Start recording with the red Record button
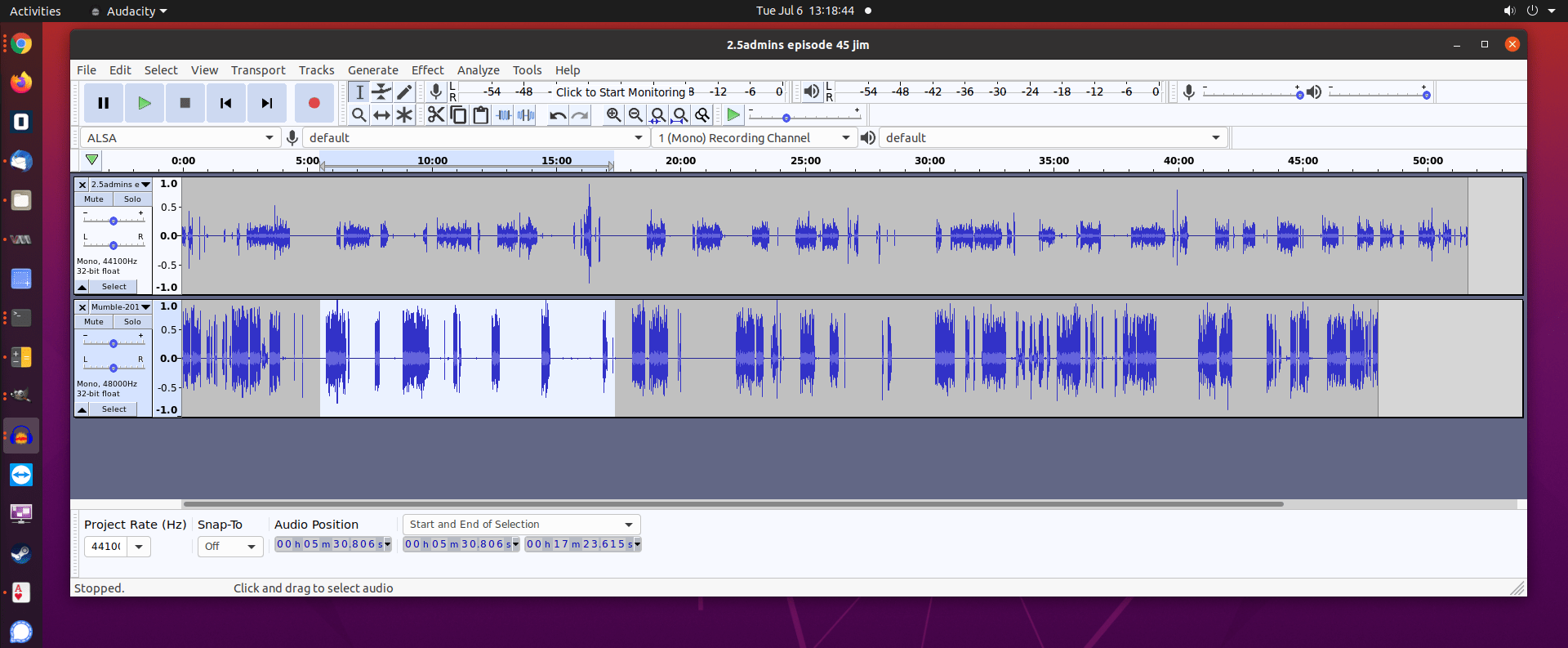The height and width of the screenshot is (648, 1568). pyautogui.click(x=314, y=103)
